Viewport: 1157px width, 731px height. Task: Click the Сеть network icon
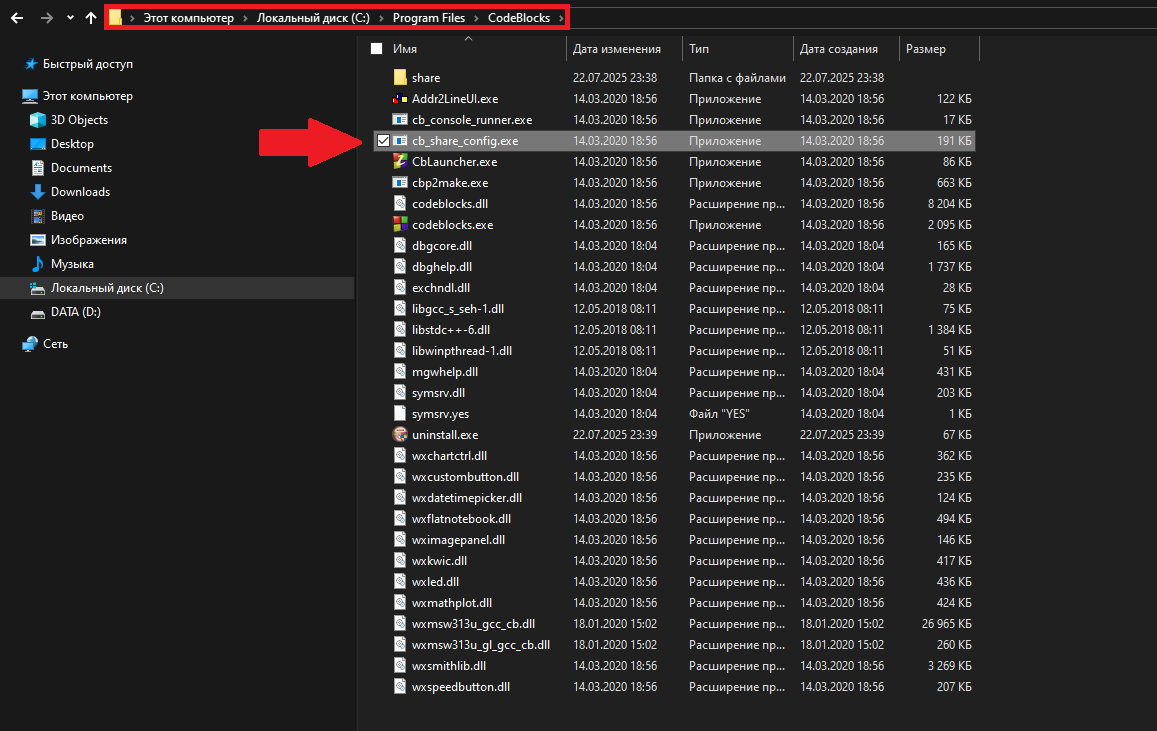point(30,344)
